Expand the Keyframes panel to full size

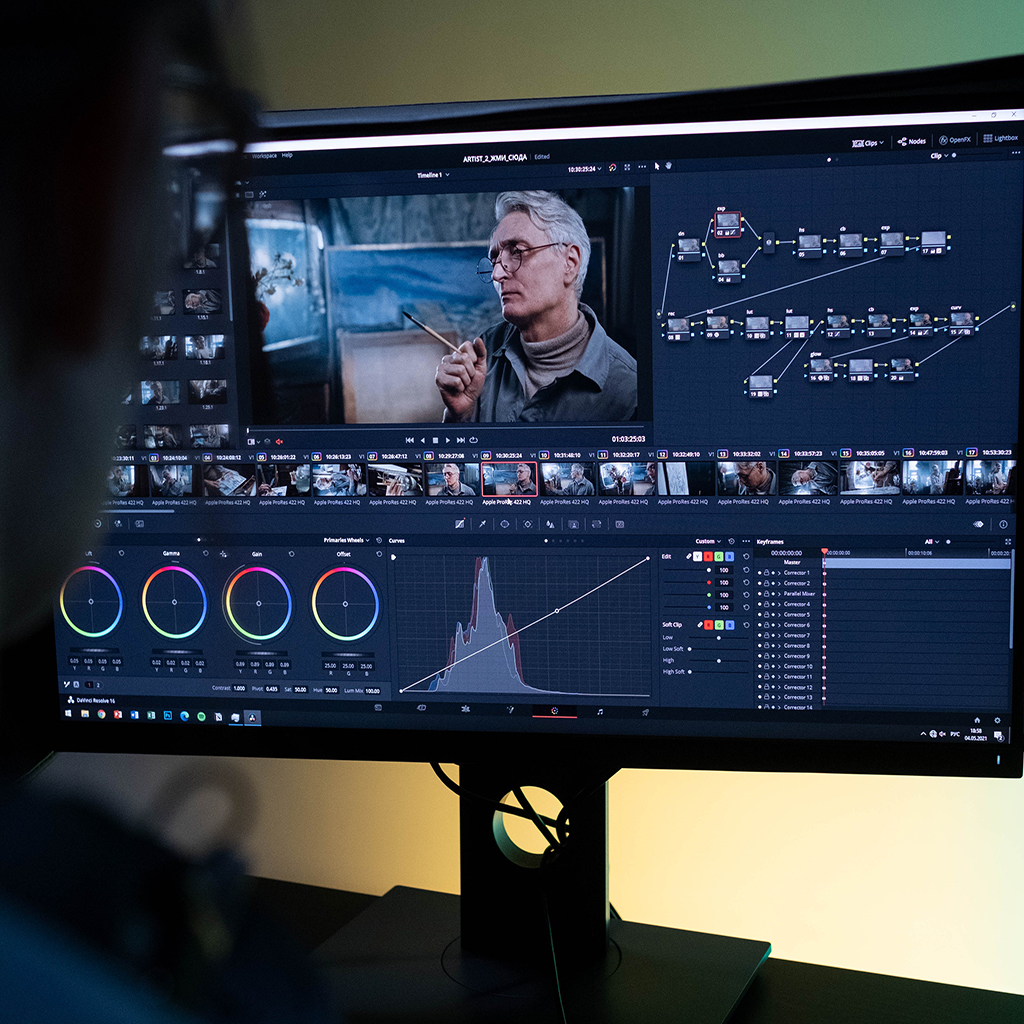coord(1008,541)
